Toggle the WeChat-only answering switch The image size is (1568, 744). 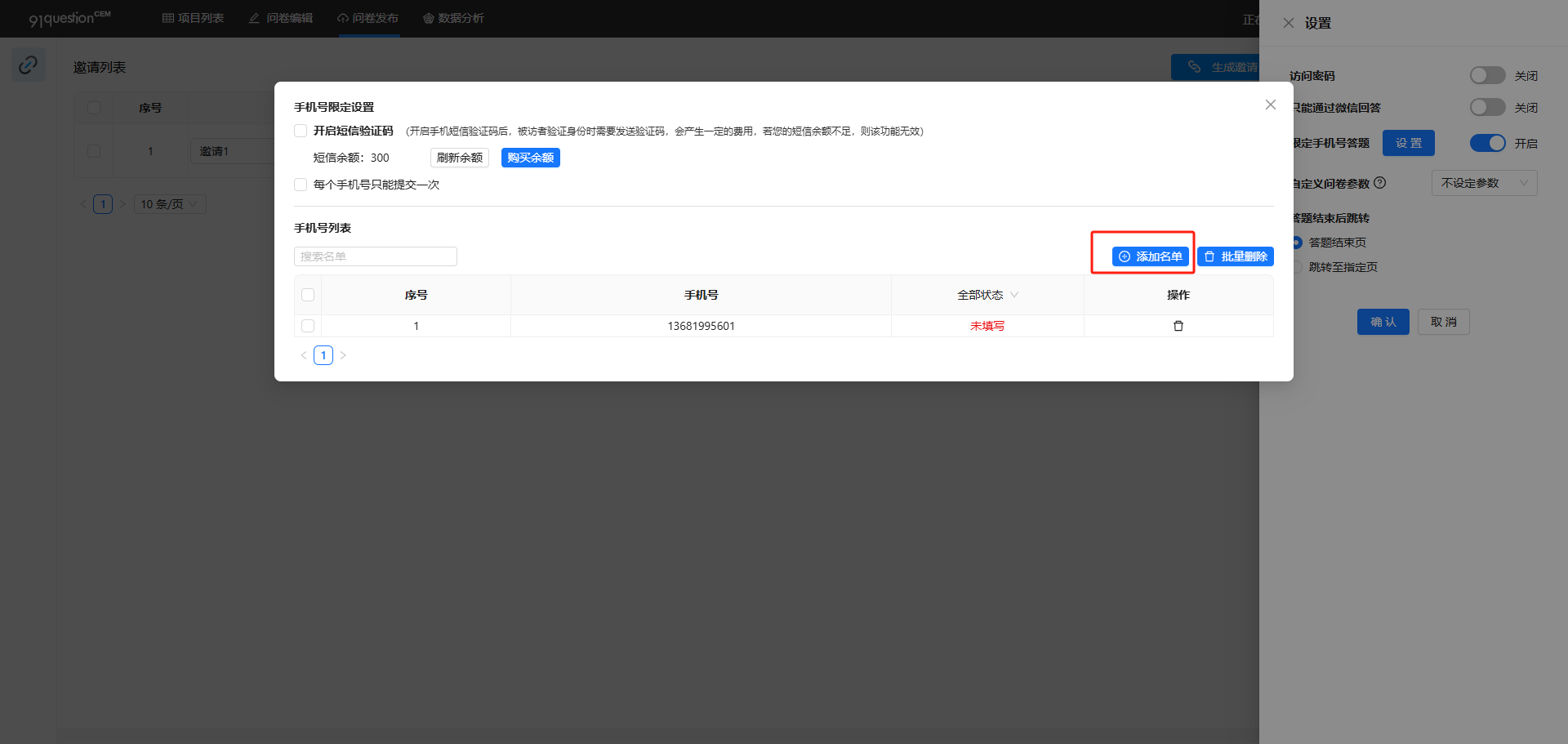1487,107
